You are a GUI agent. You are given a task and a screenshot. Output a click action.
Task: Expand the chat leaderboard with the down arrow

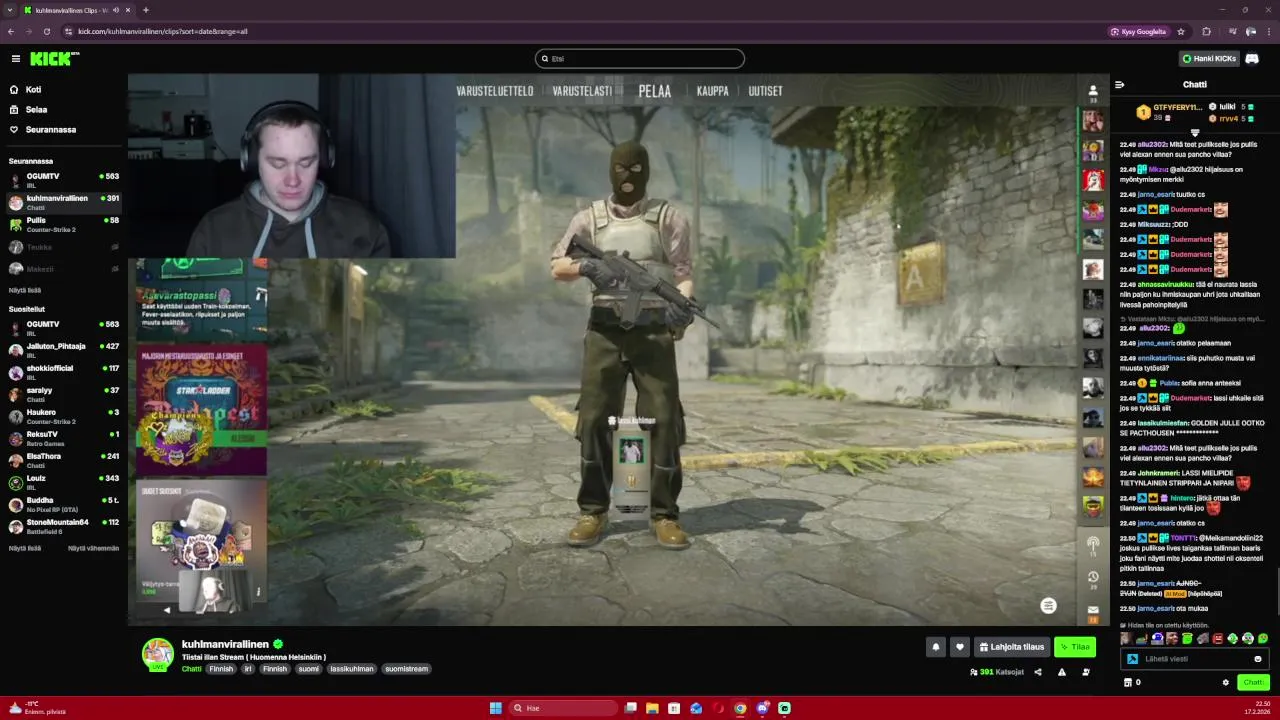1195,132
